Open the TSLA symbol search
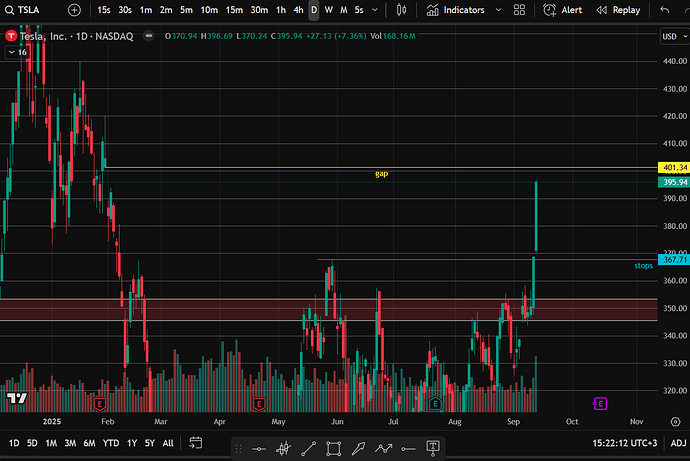Image resolution: width=690 pixels, height=461 pixels. (30, 10)
